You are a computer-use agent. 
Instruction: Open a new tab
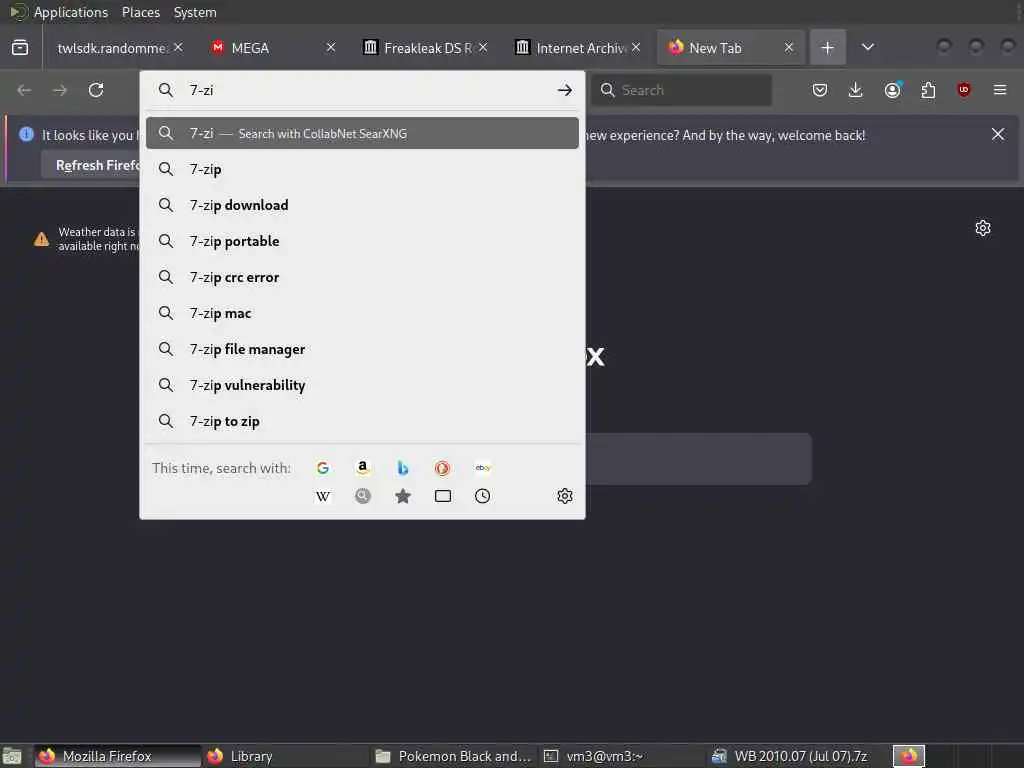coord(827,48)
